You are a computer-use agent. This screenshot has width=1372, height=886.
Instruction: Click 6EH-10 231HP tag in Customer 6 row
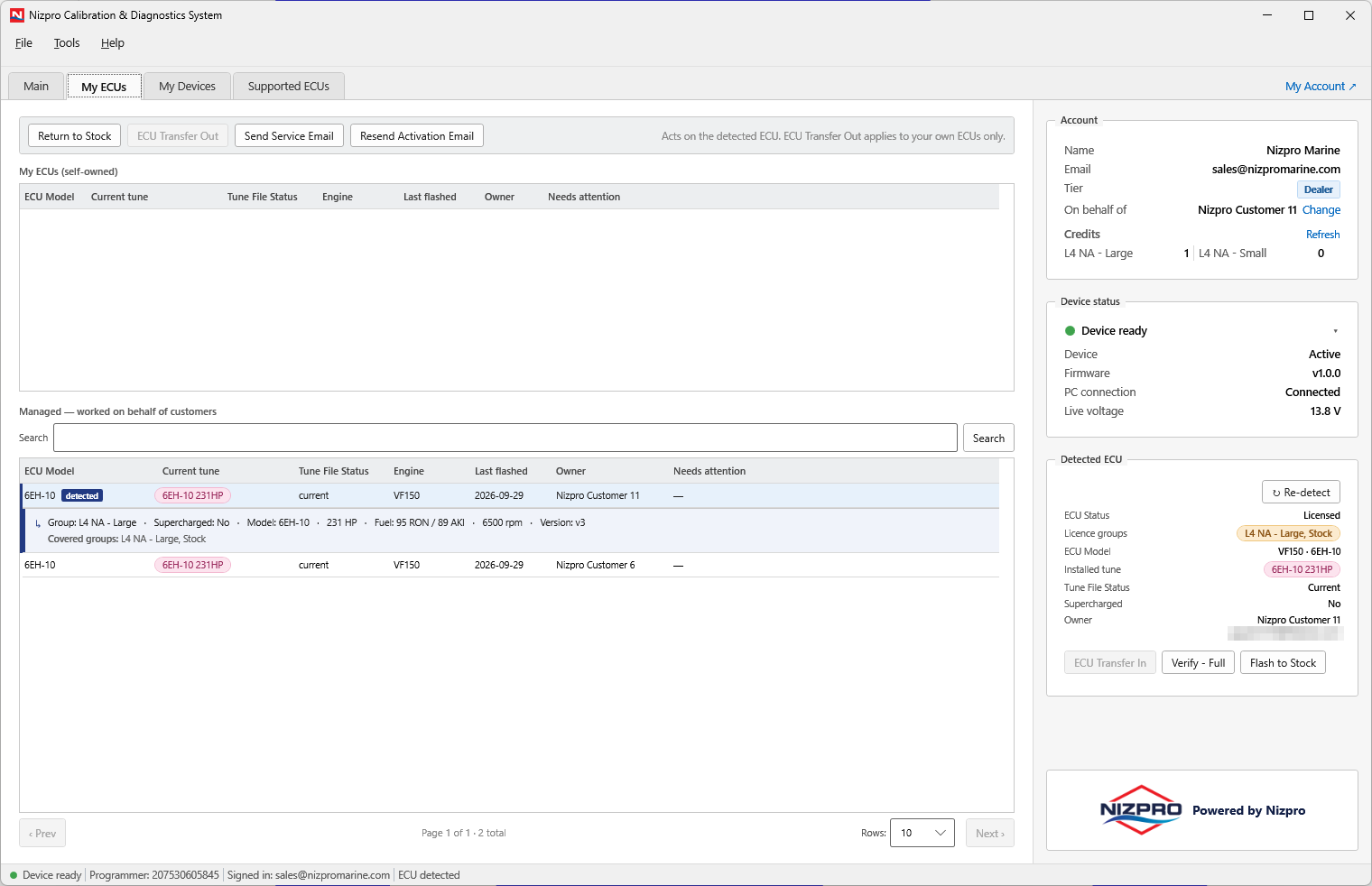pos(192,566)
